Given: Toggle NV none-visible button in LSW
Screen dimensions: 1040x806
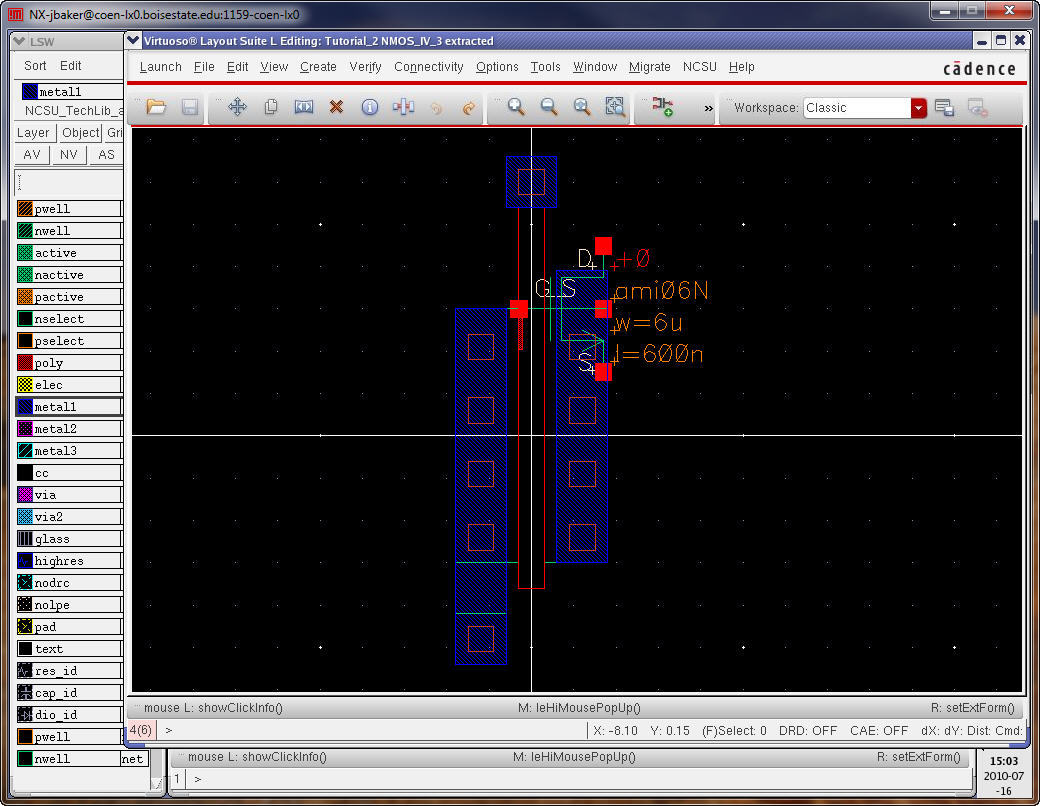Looking at the screenshot, I should coord(68,155).
